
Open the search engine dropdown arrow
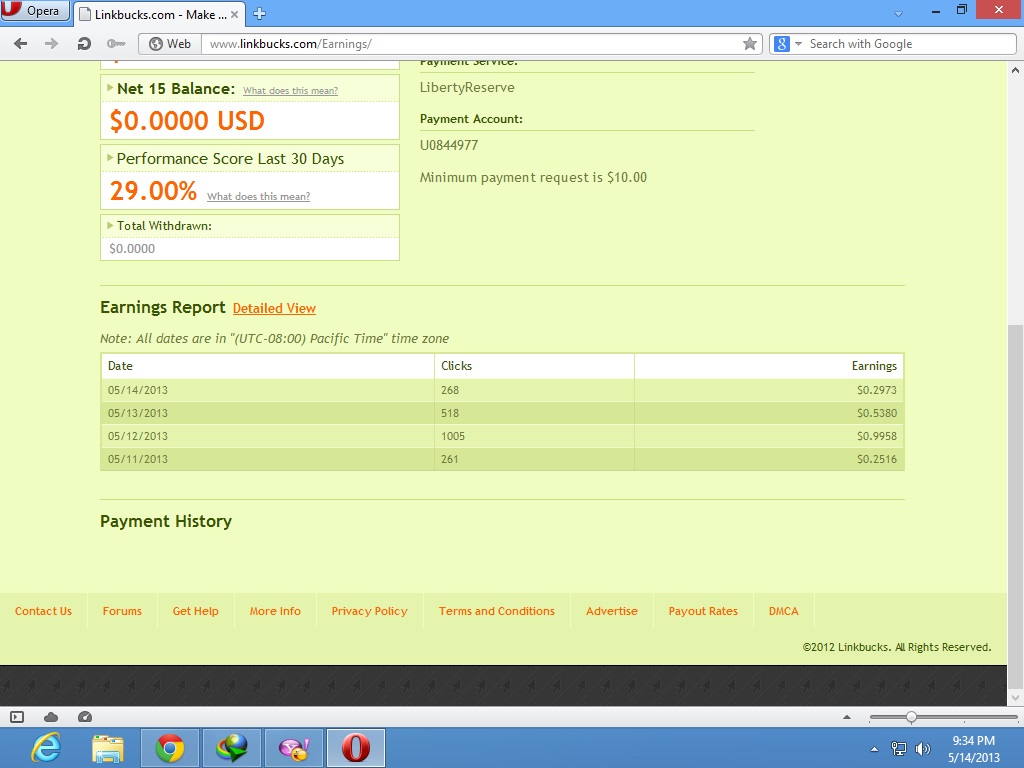pos(798,44)
